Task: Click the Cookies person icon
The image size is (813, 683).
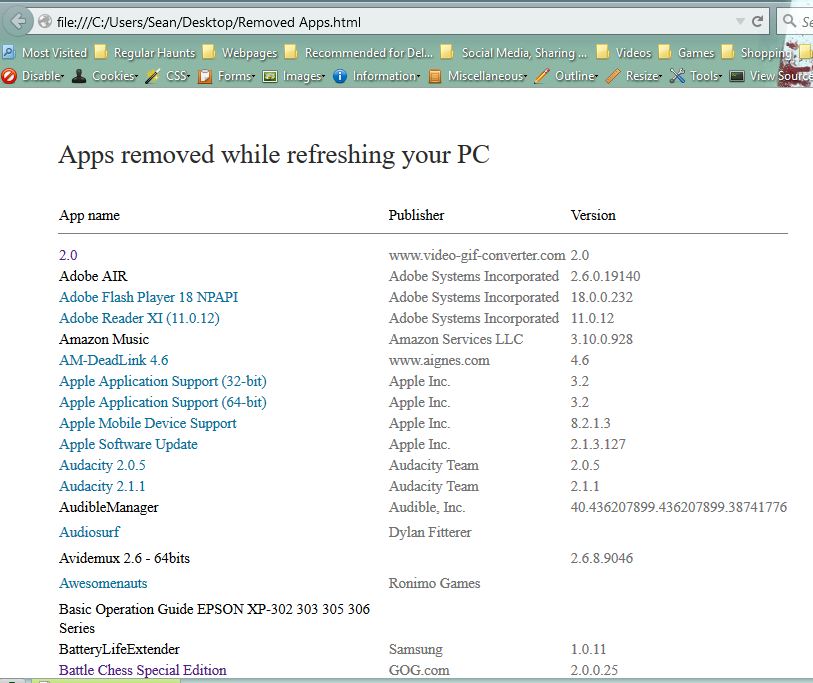Action: (x=79, y=76)
